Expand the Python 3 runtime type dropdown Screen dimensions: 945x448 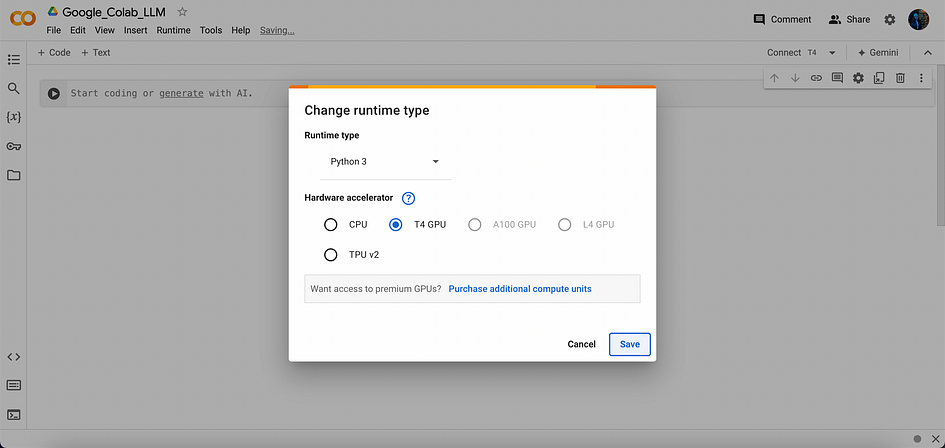pos(386,162)
